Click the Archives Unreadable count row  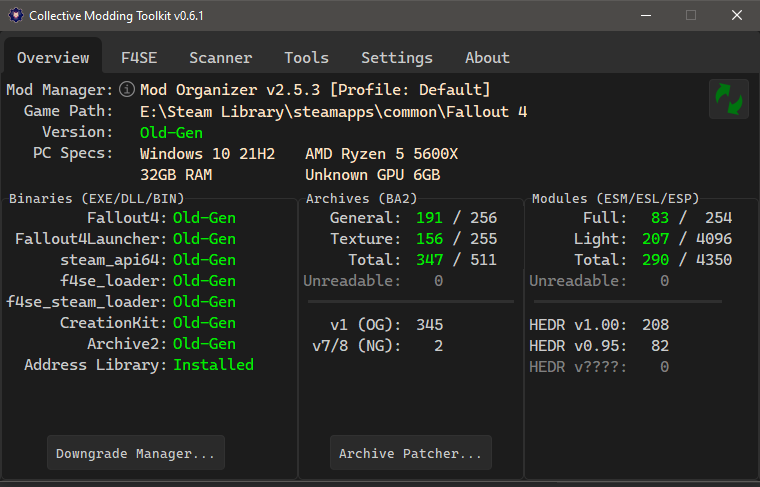(x=373, y=281)
